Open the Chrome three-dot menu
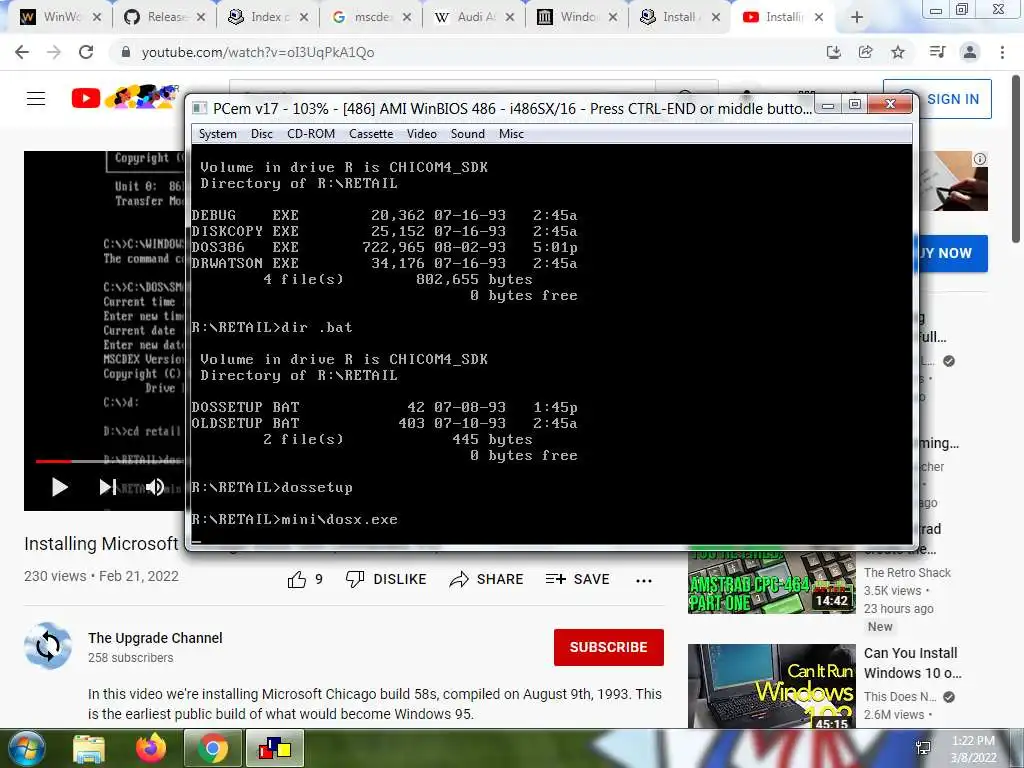The width and height of the screenshot is (1024, 768). 1002,52
